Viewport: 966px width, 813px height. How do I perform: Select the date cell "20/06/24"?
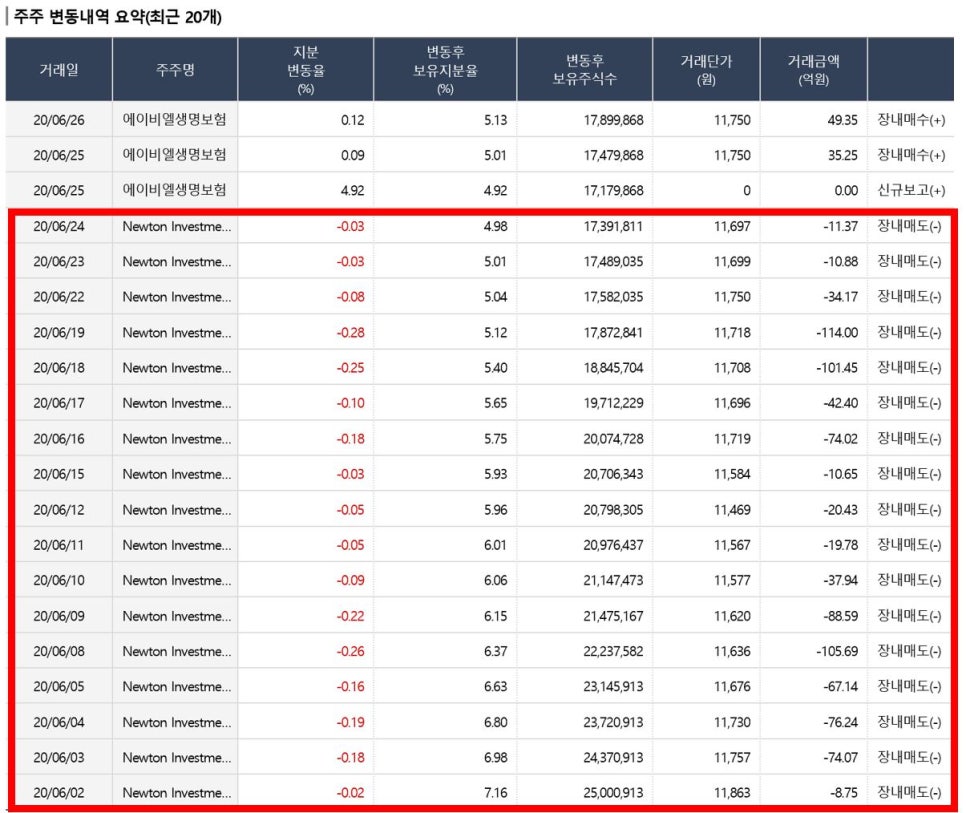[x=59, y=227]
